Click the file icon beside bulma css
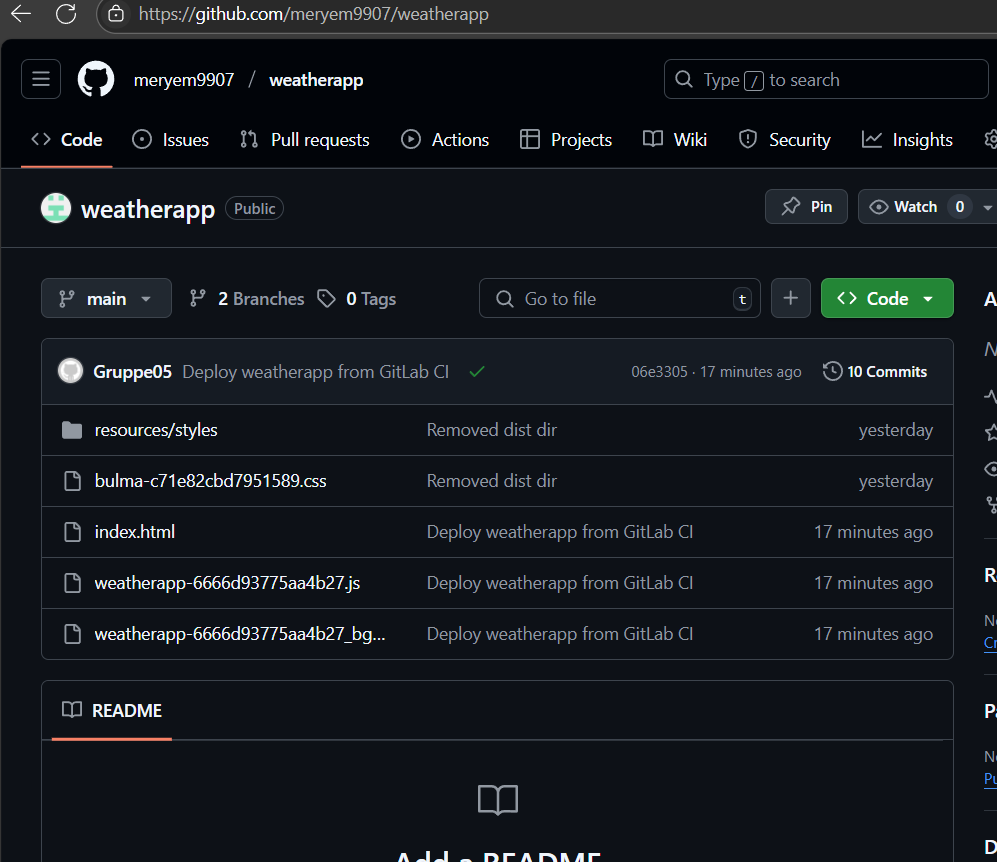The height and width of the screenshot is (862, 997). (72, 481)
